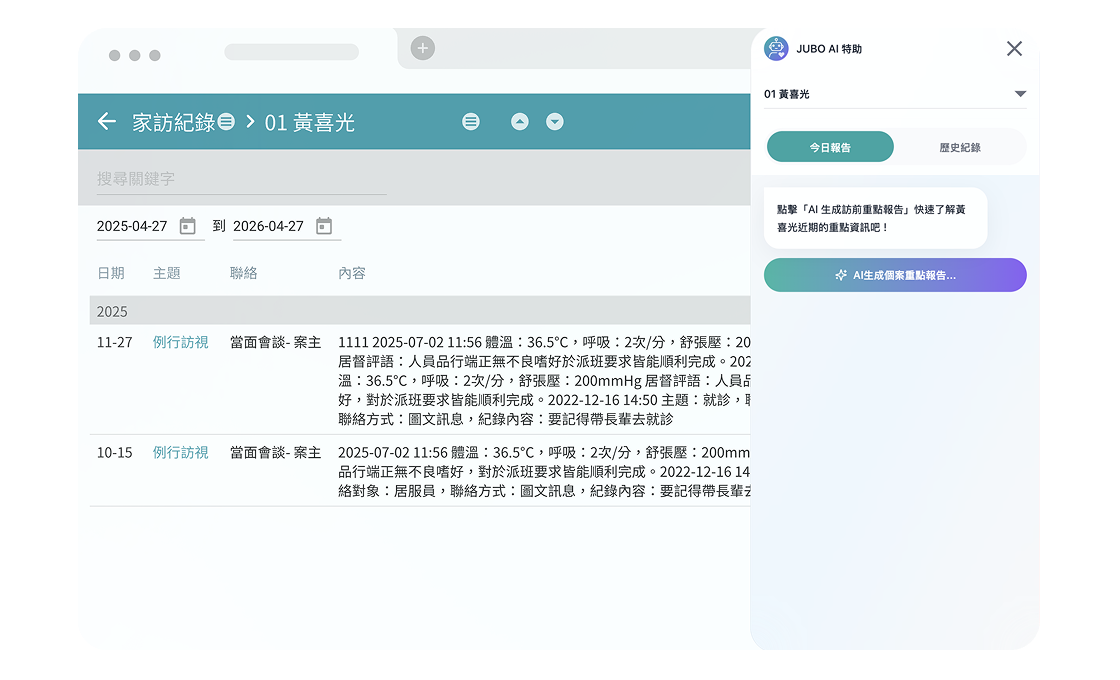Close the JUBO AI 特助 panel

[1014, 49]
